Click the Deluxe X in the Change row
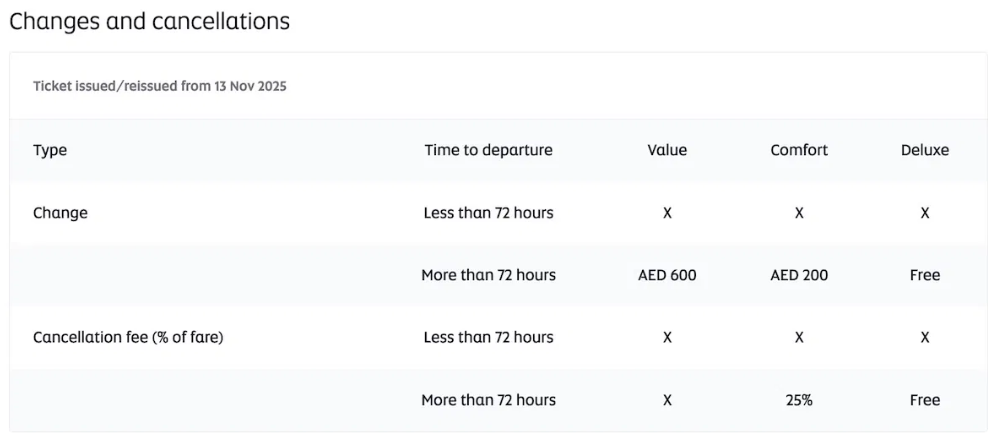Viewport: 988px width, 433px height. tap(925, 213)
